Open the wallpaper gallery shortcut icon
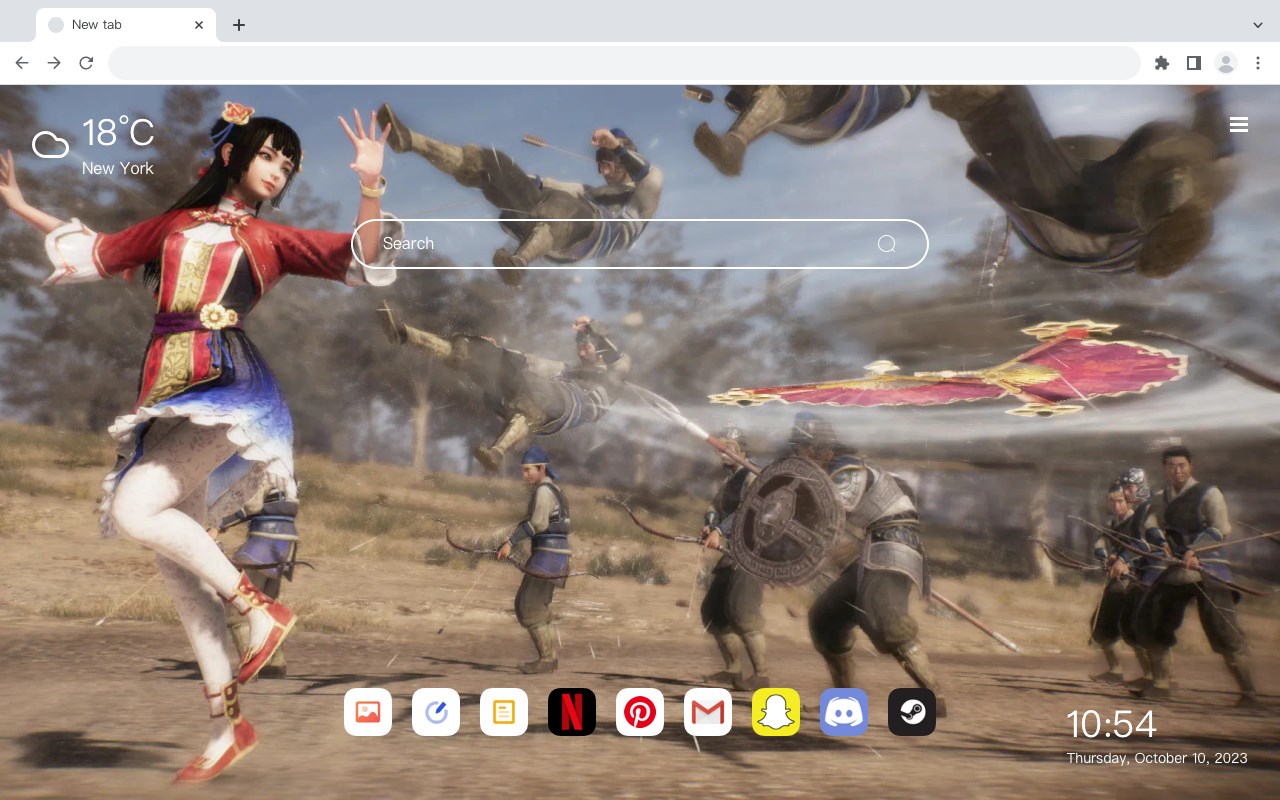Image resolution: width=1280 pixels, height=800 pixels. coord(368,712)
